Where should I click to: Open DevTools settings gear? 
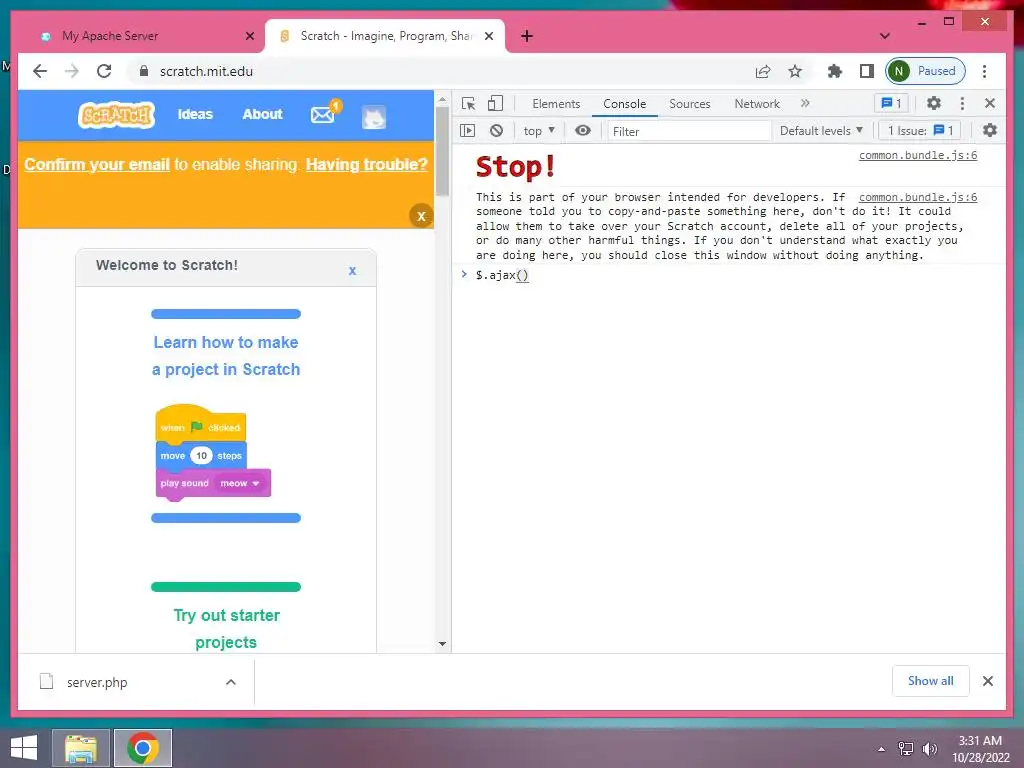pos(934,103)
